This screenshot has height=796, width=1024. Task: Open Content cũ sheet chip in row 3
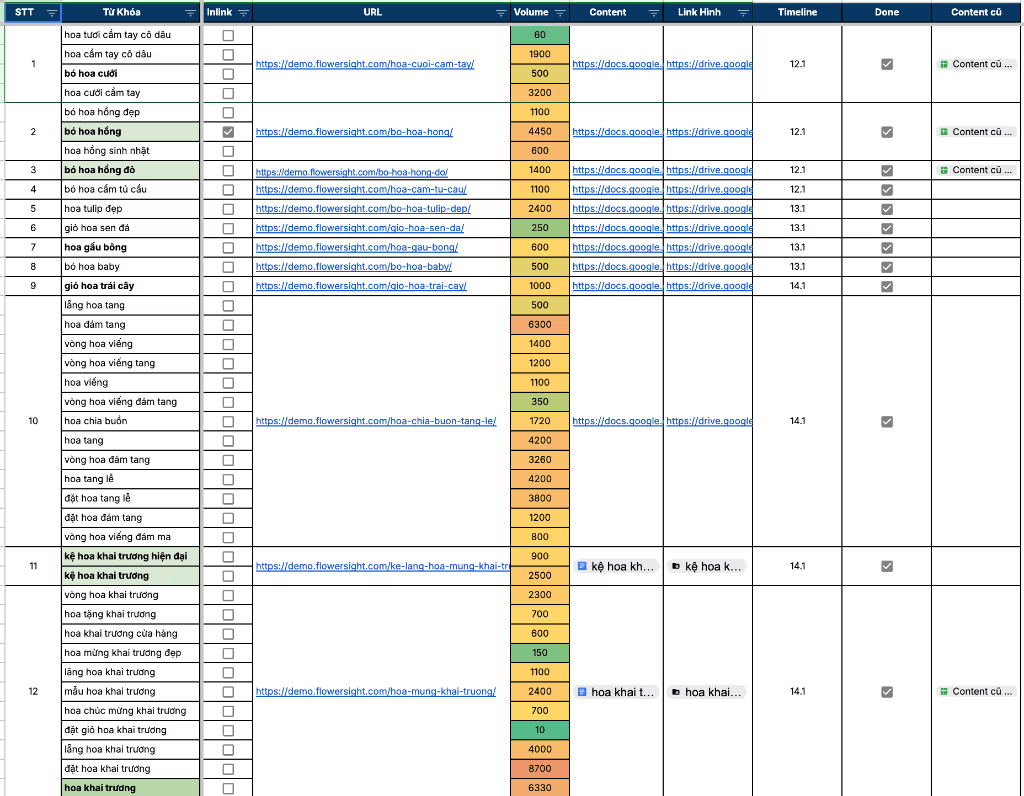pos(976,170)
